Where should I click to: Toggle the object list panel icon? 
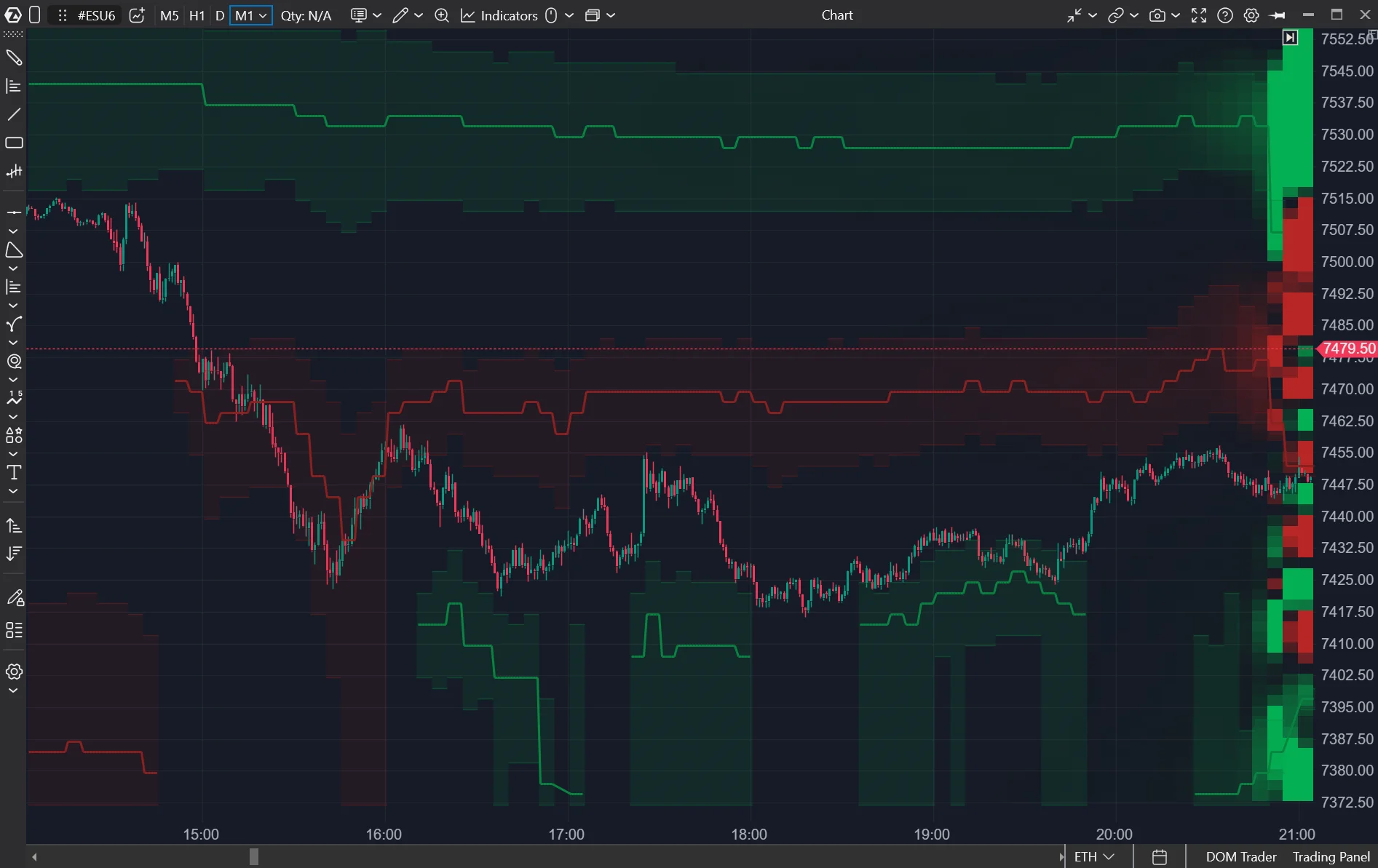[14, 630]
